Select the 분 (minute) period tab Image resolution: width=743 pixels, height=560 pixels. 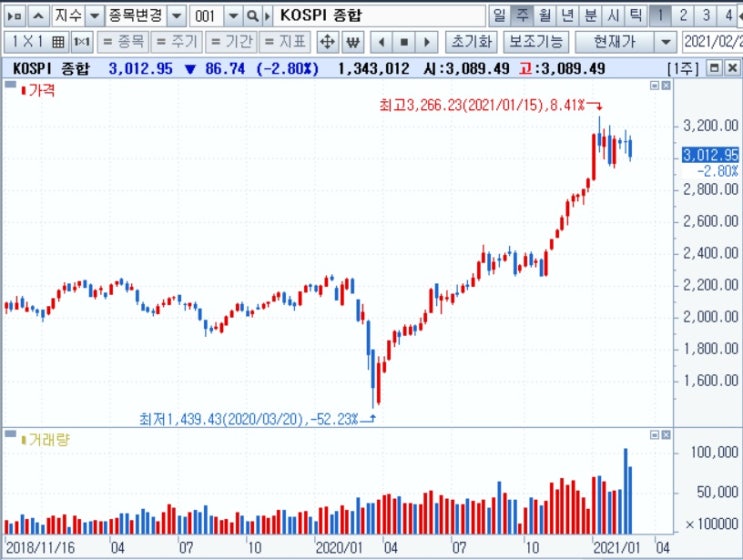(x=590, y=16)
